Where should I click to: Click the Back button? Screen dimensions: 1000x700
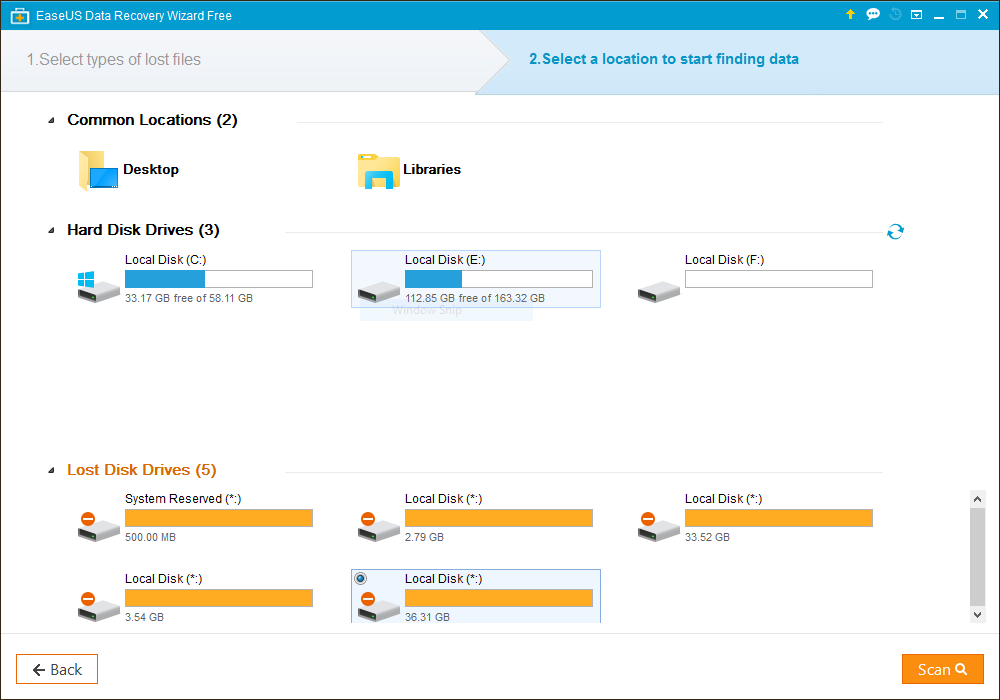tap(57, 669)
